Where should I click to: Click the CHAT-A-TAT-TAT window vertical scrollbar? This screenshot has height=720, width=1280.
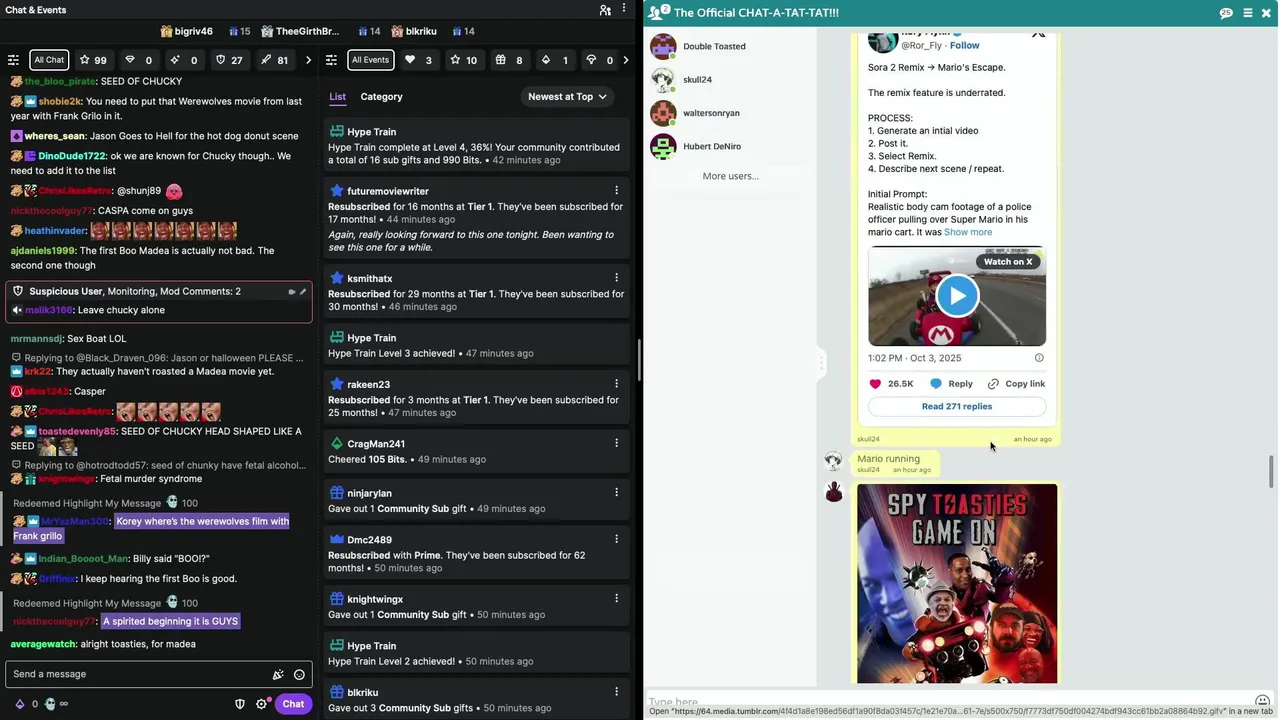(1273, 470)
